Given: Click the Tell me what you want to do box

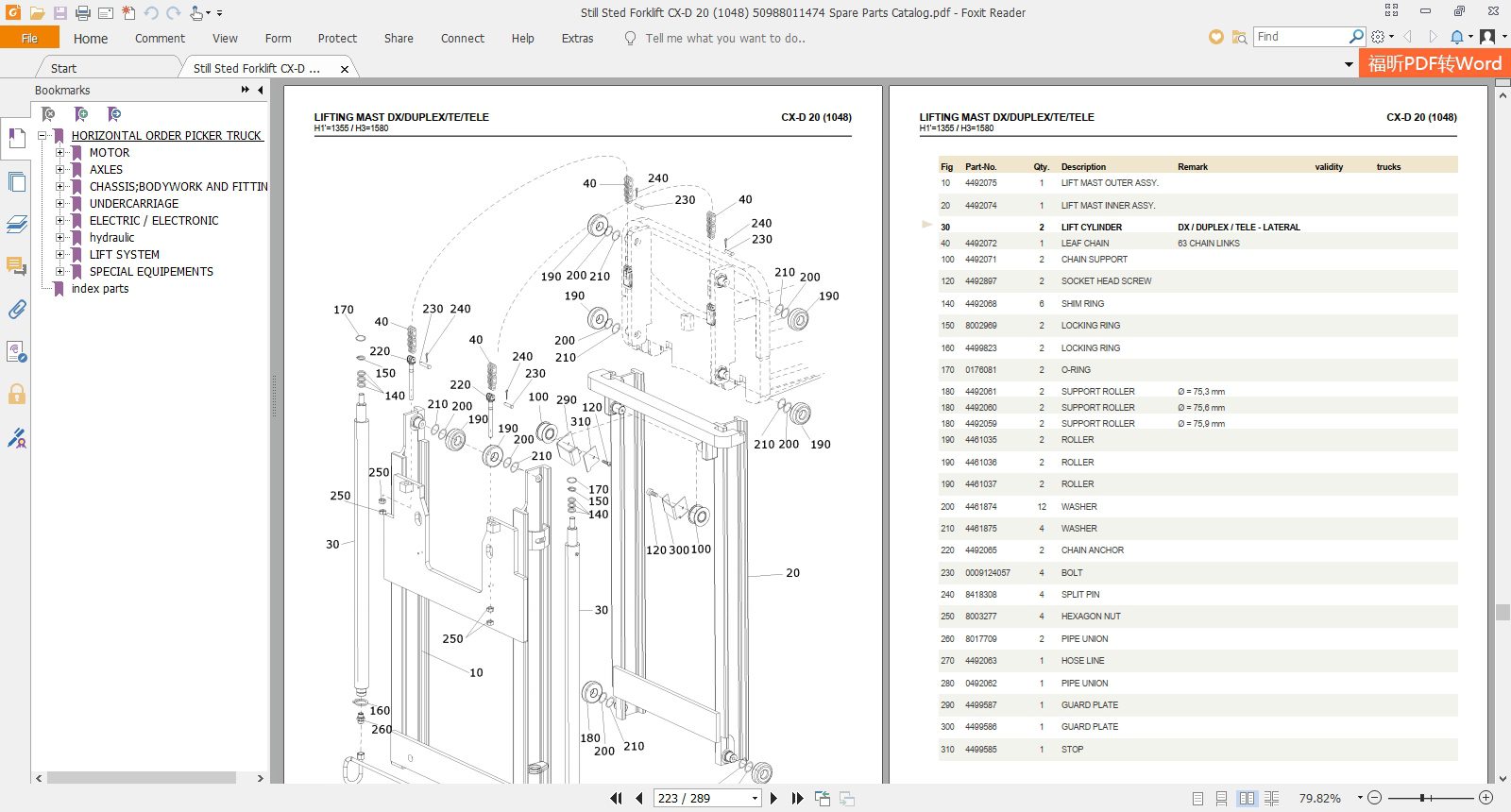Looking at the screenshot, I should [724, 38].
